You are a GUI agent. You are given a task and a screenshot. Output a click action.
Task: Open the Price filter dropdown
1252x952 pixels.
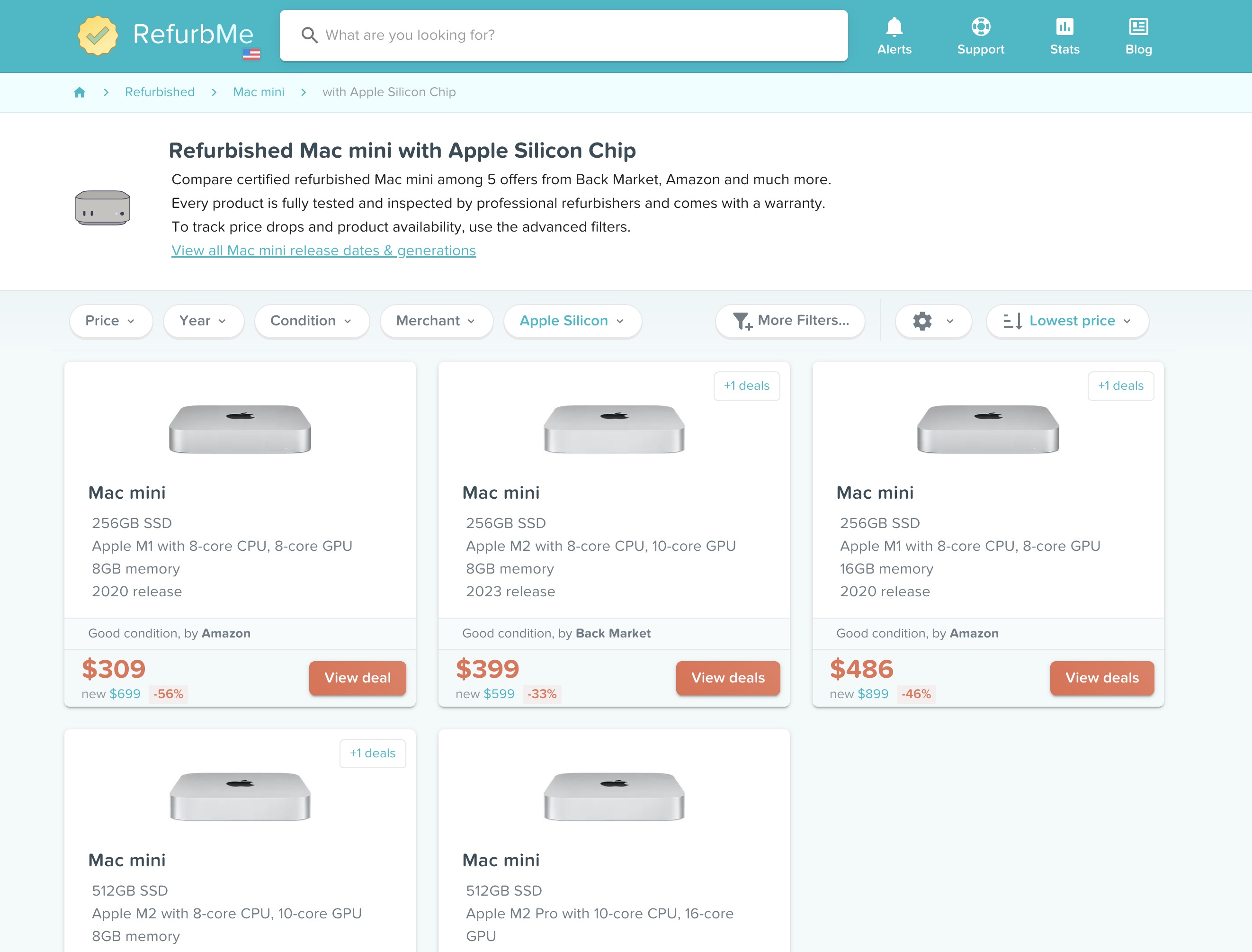coord(110,321)
